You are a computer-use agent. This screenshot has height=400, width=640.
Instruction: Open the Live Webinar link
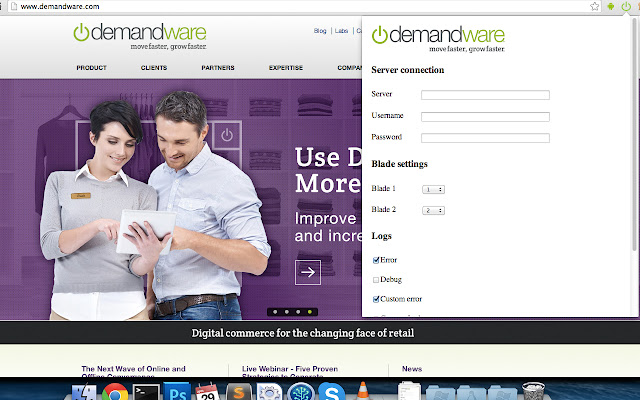point(290,371)
